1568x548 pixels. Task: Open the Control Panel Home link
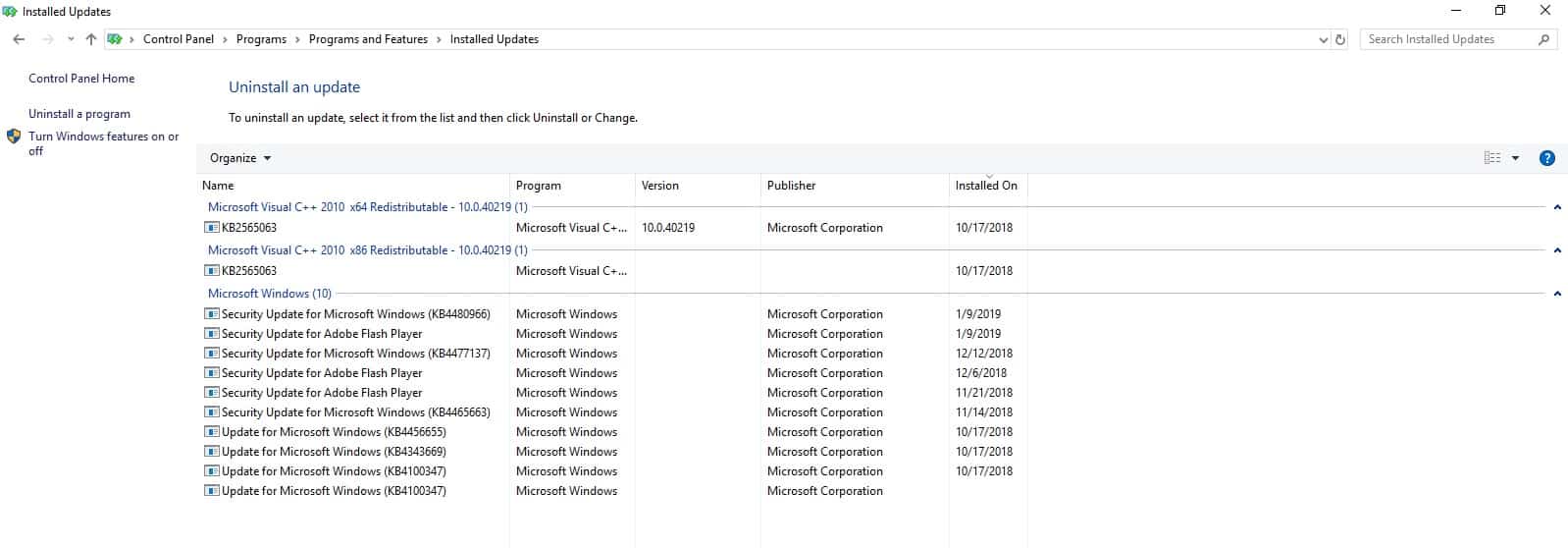click(x=81, y=79)
